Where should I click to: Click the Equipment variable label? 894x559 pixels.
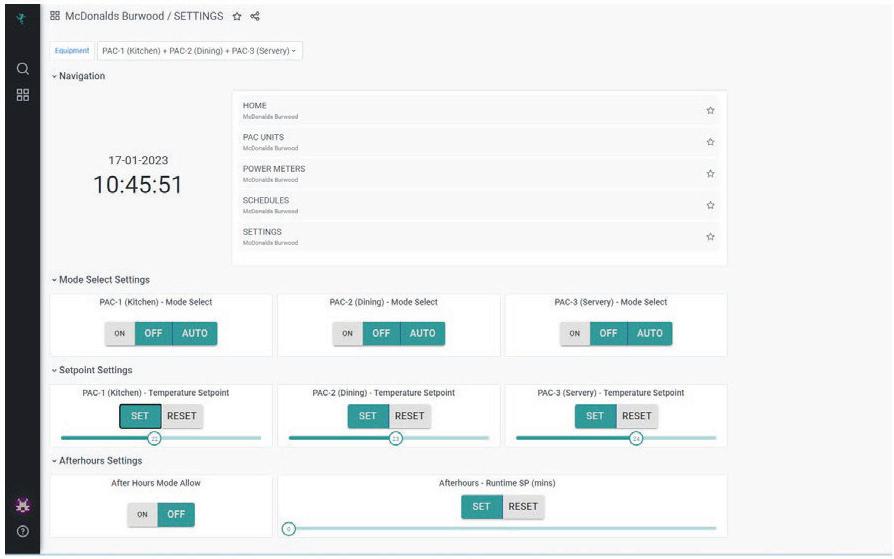[x=72, y=51]
